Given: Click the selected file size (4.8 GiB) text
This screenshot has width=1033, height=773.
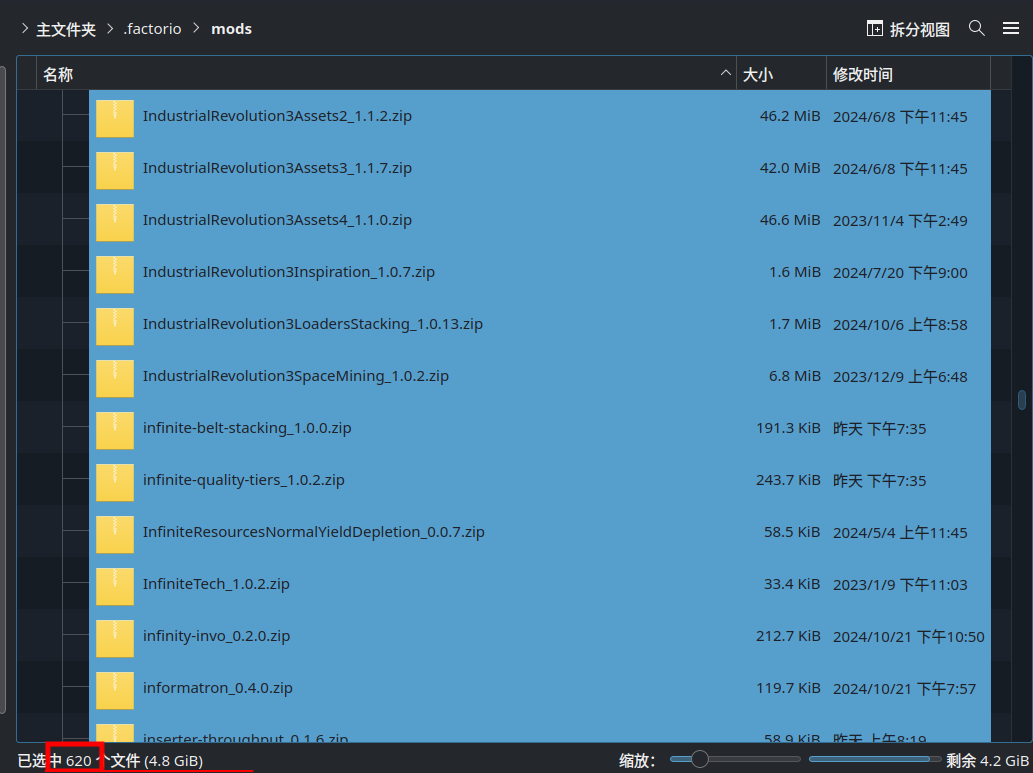Looking at the screenshot, I should click(173, 761).
